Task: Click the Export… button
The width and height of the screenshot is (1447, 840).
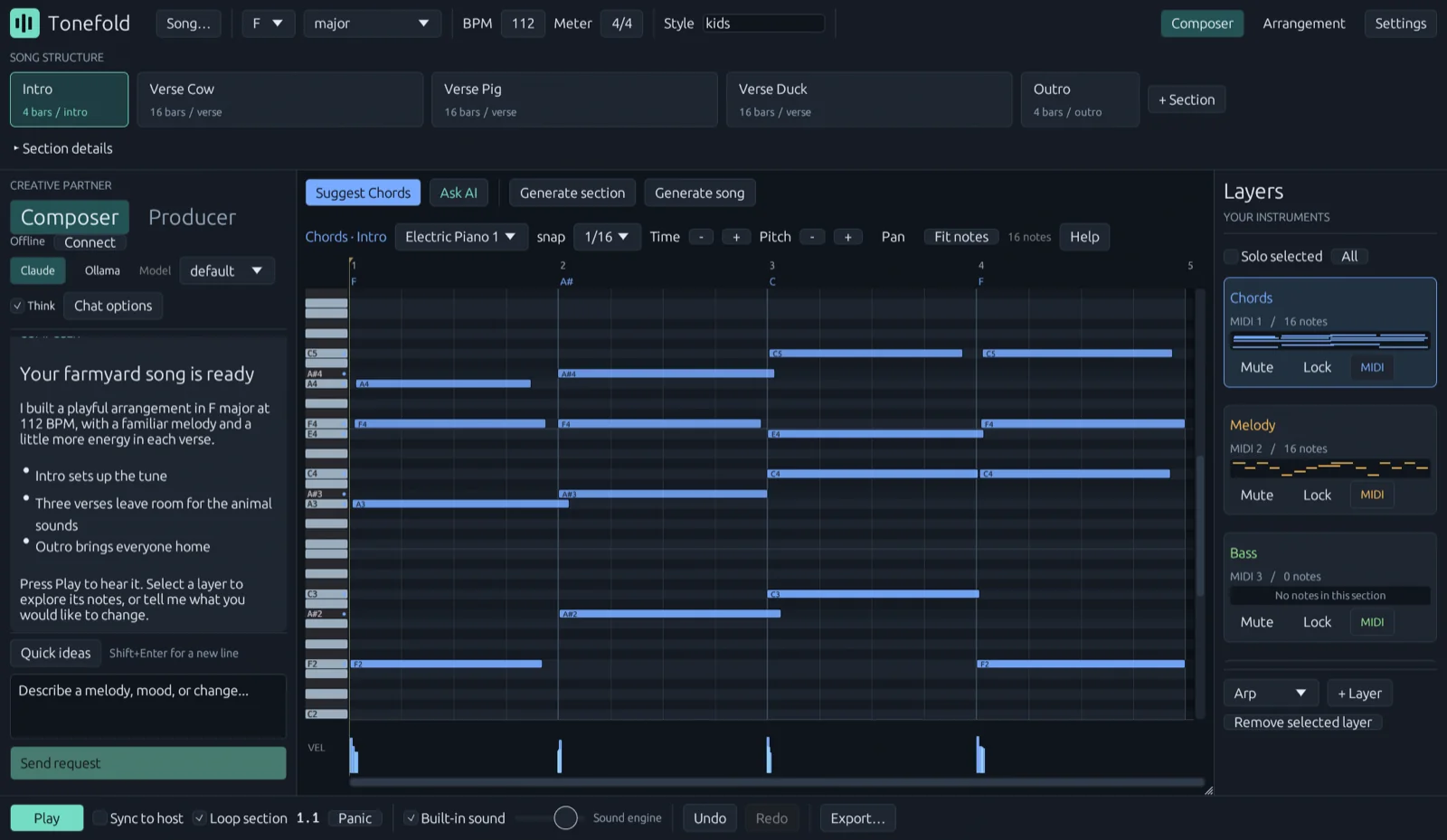Action: 857,818
